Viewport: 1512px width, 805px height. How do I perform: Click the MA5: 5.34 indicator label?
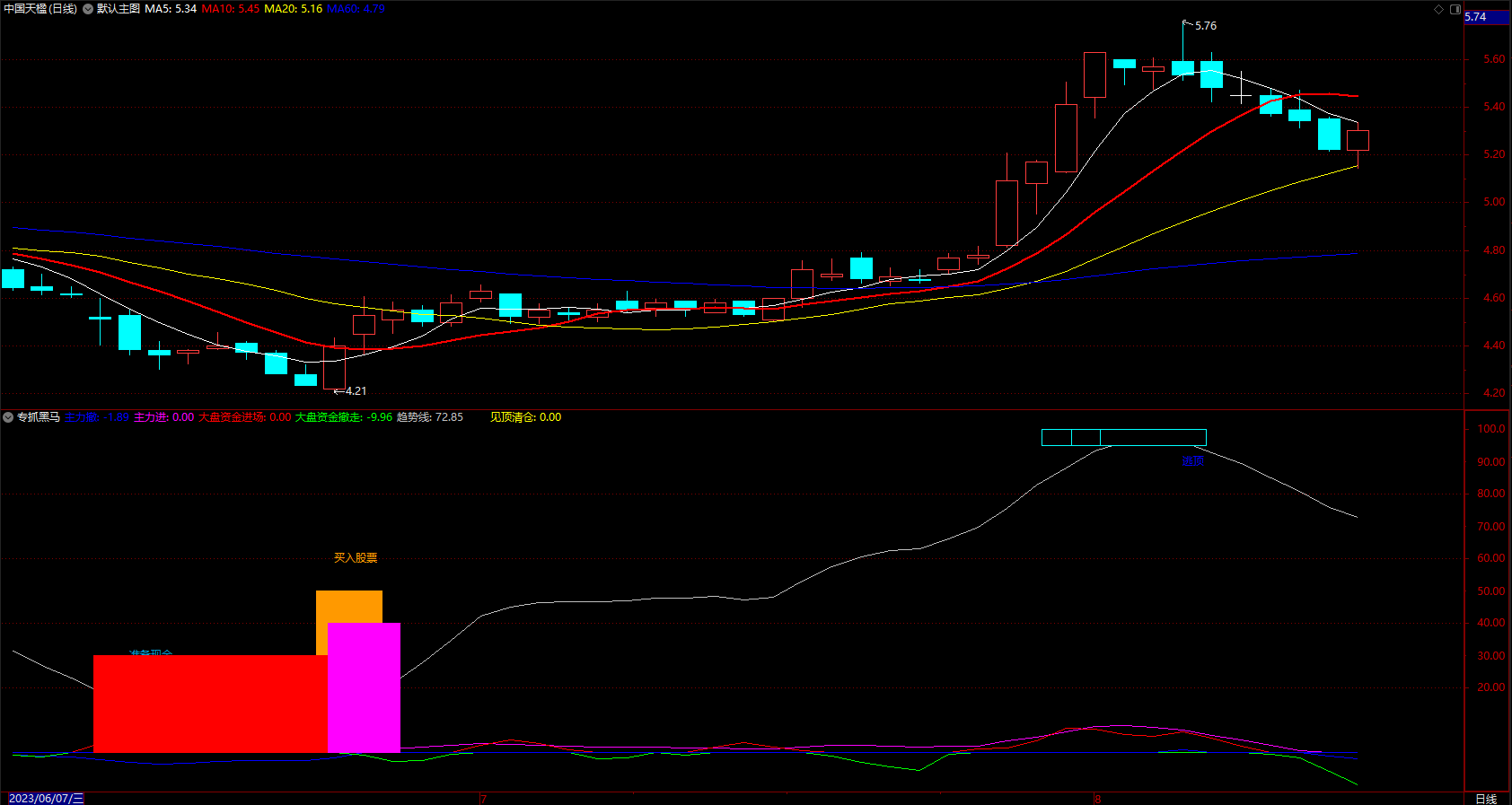tap(171, 9)
